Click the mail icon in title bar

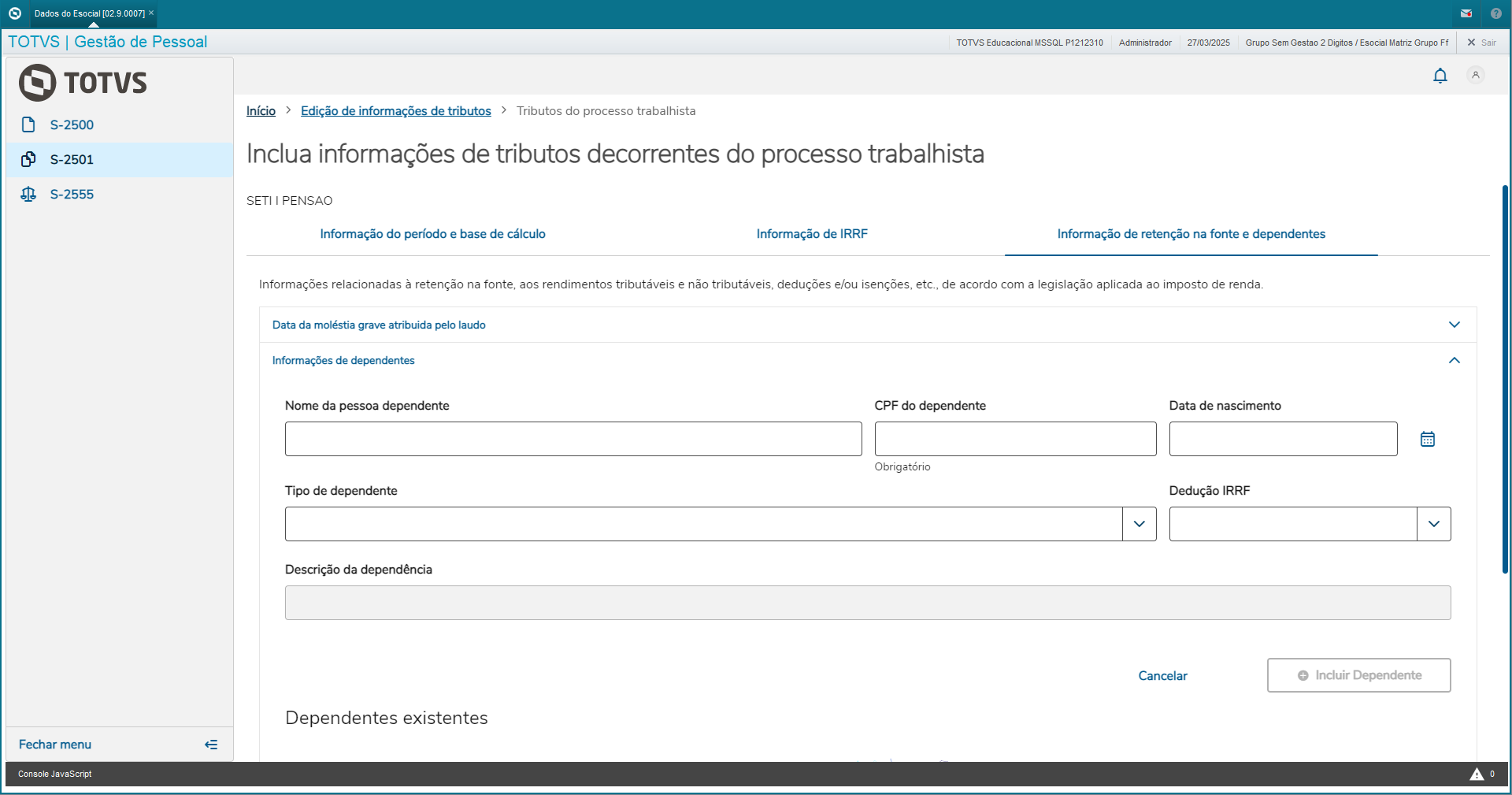tap(1466, 13)
